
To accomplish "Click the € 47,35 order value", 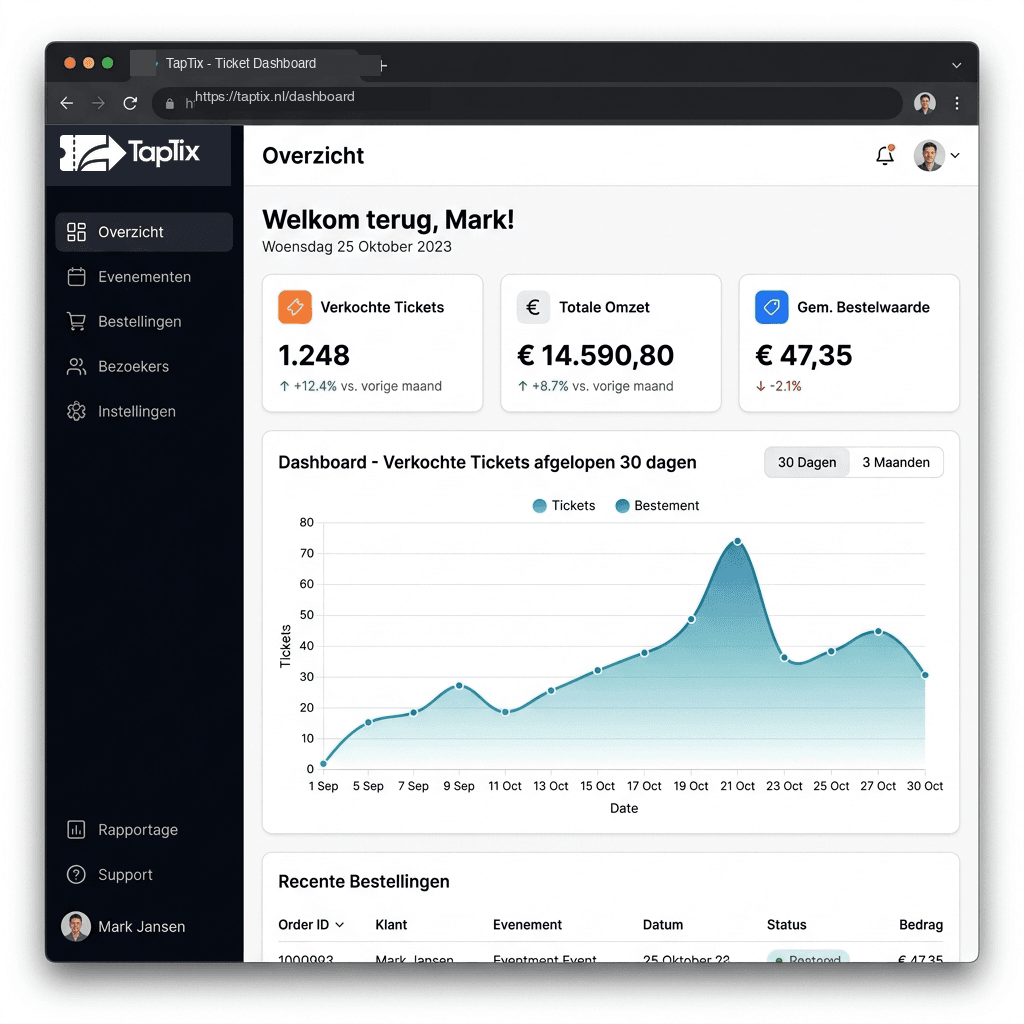I will click(804, 355).
